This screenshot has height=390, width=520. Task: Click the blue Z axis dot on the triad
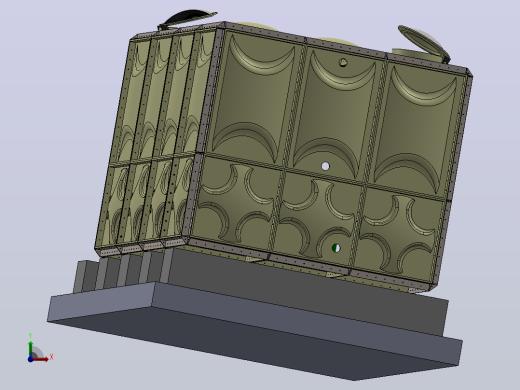[x=30, y=359]
